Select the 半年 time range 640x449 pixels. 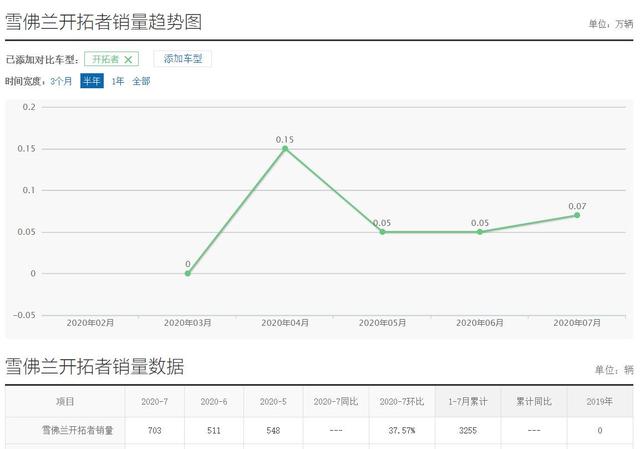[x=92, y=81]
